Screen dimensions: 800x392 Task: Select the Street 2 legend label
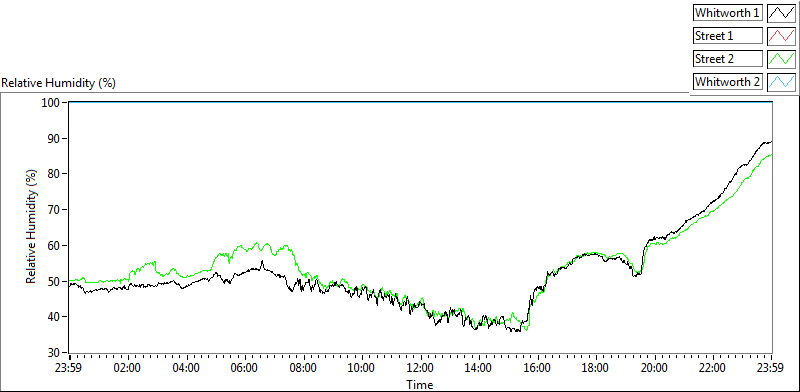point(728,59)
